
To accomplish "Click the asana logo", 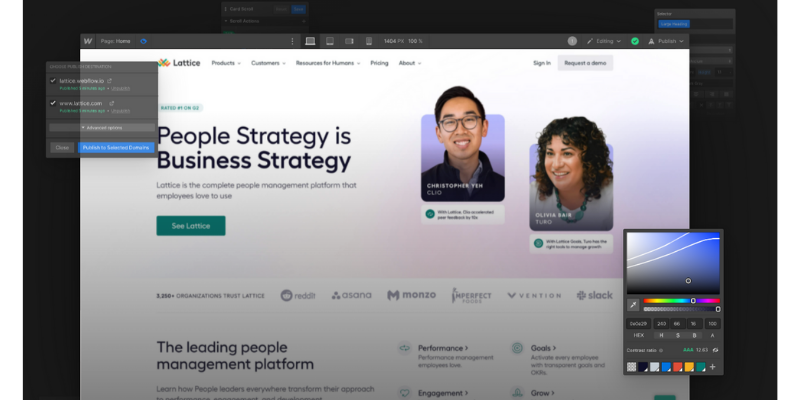I will pyautogui.click(x=352, y=295).
